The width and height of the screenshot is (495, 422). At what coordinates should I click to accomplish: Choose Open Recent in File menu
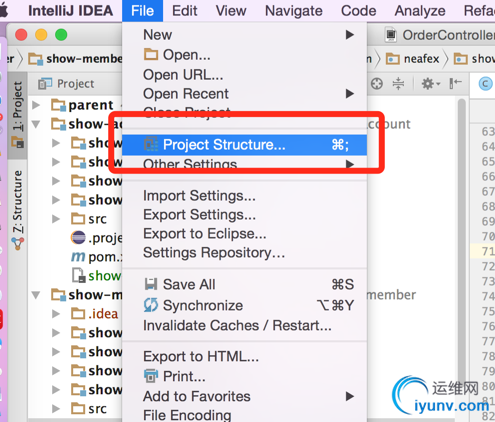pos(245,94)
